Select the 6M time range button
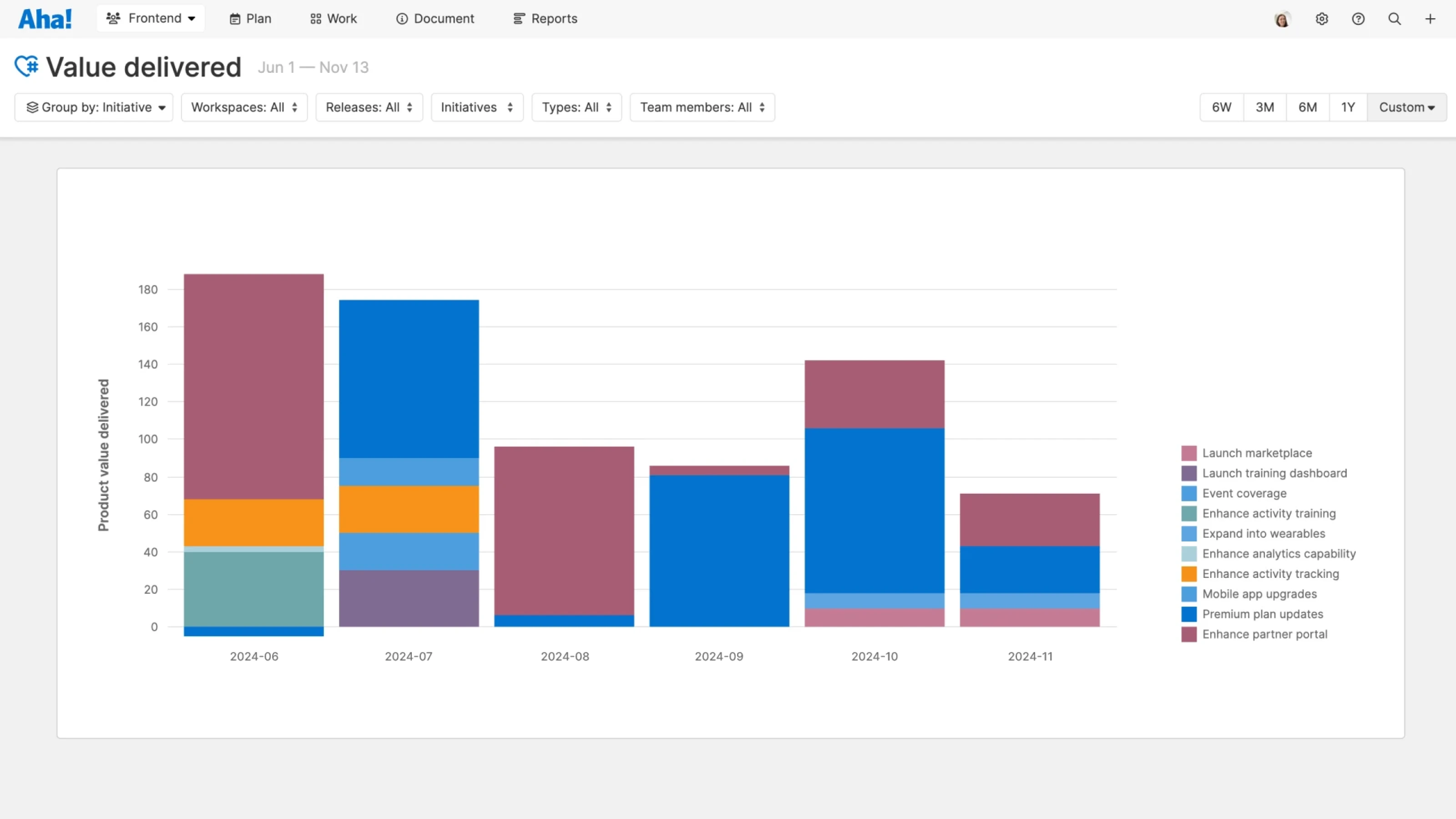Viewport: 1456px width, 819px height. pos(1307,107)
